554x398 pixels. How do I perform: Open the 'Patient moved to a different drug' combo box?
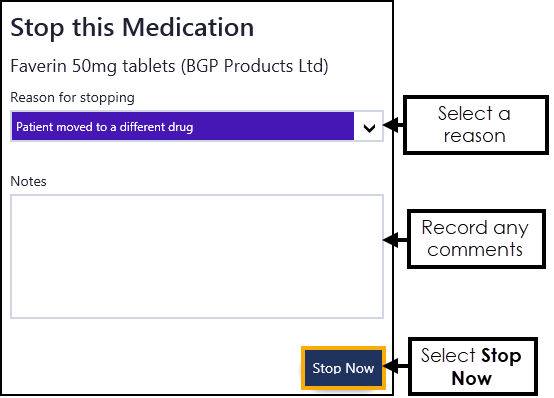point(197,126)
